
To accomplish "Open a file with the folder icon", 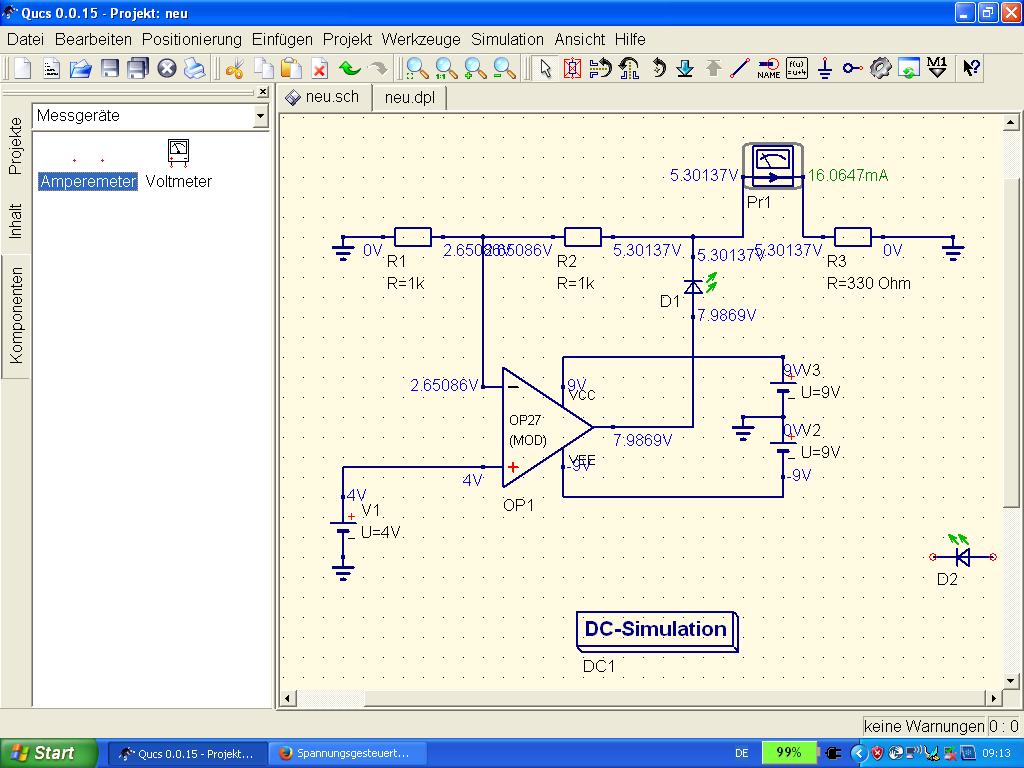I will tap(80, 68).
